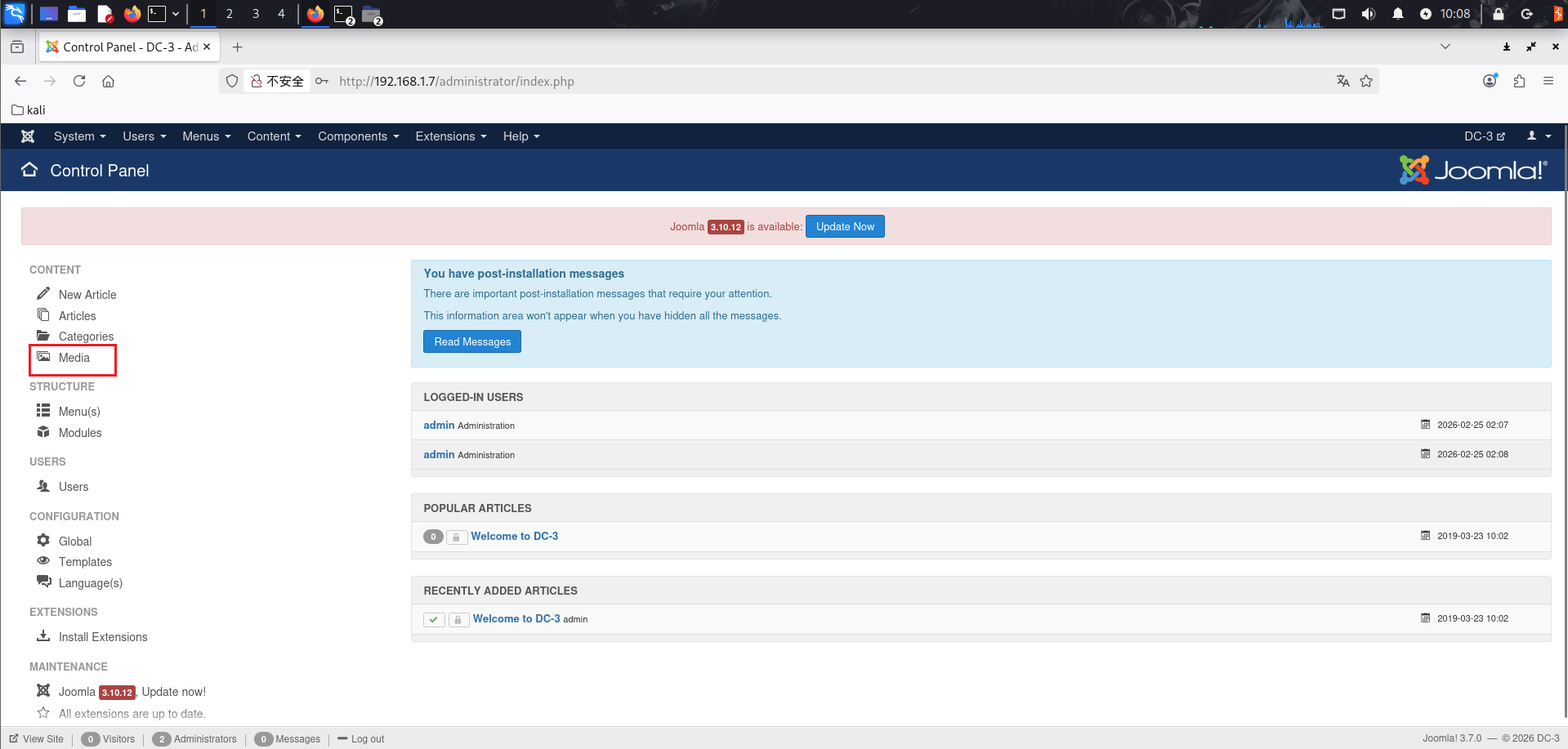The image size is (1568, 749).
Task: Open the user account dropdown
Action: click(1539, 136)
